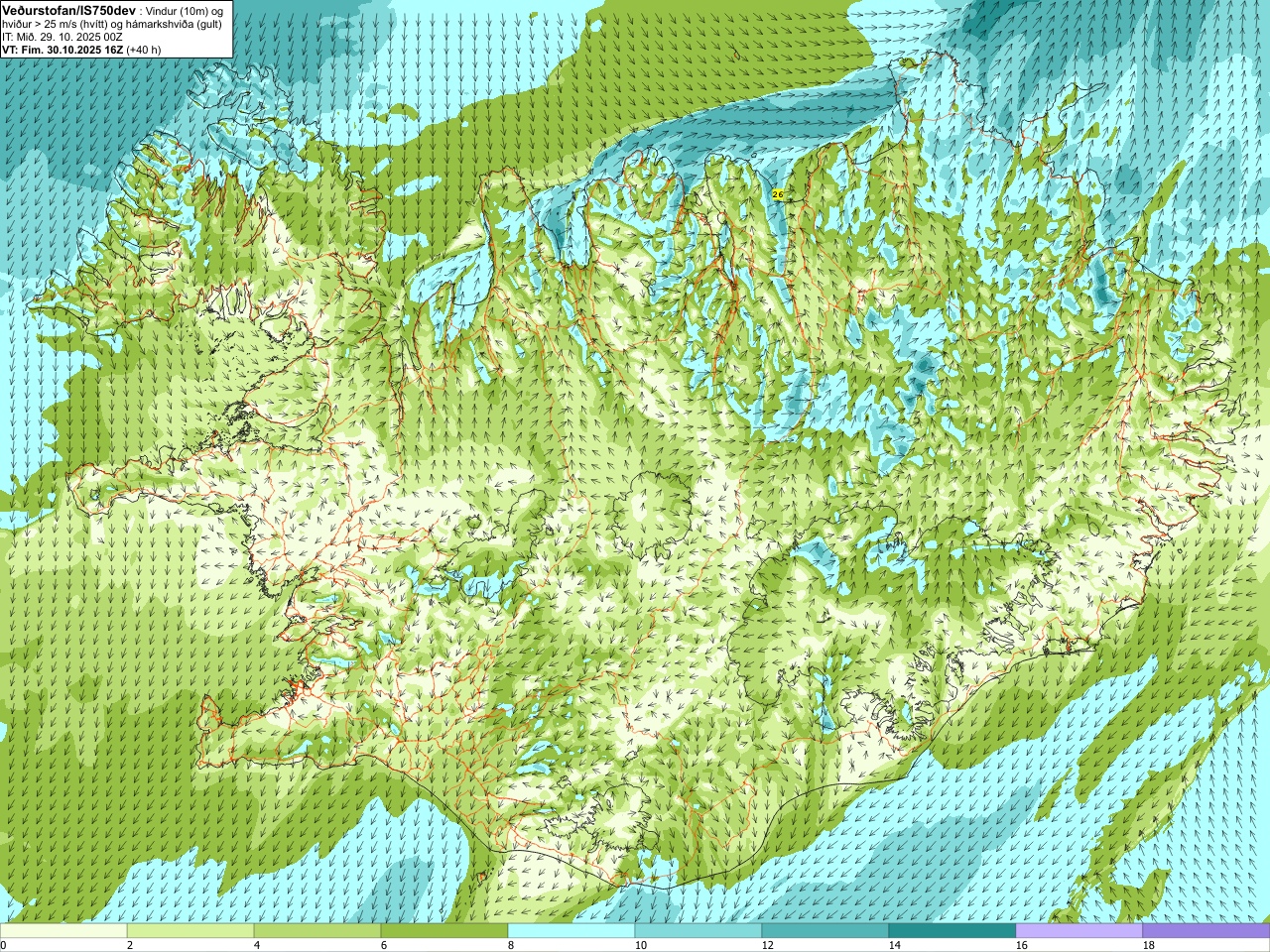Click the legend scale label '10'
This screenshot has width=1270, height=952.
coord(641,945)
